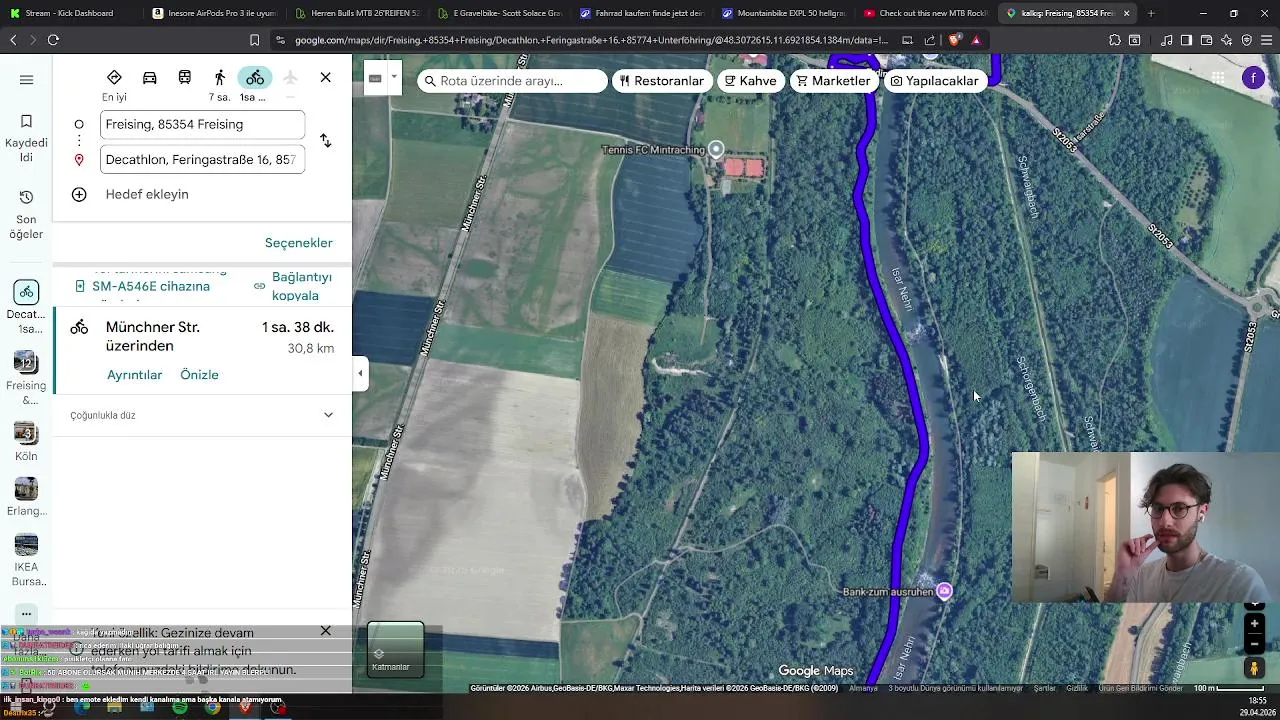Filter by Marketler along route
1280x720 pixels.
834,81
